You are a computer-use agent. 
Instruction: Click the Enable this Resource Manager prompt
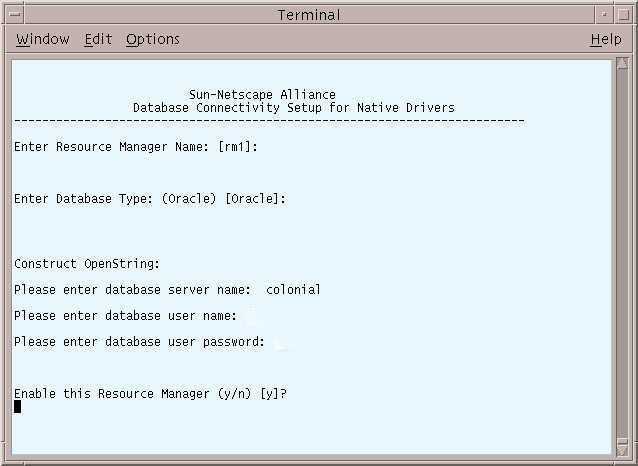tap(151, 394)
